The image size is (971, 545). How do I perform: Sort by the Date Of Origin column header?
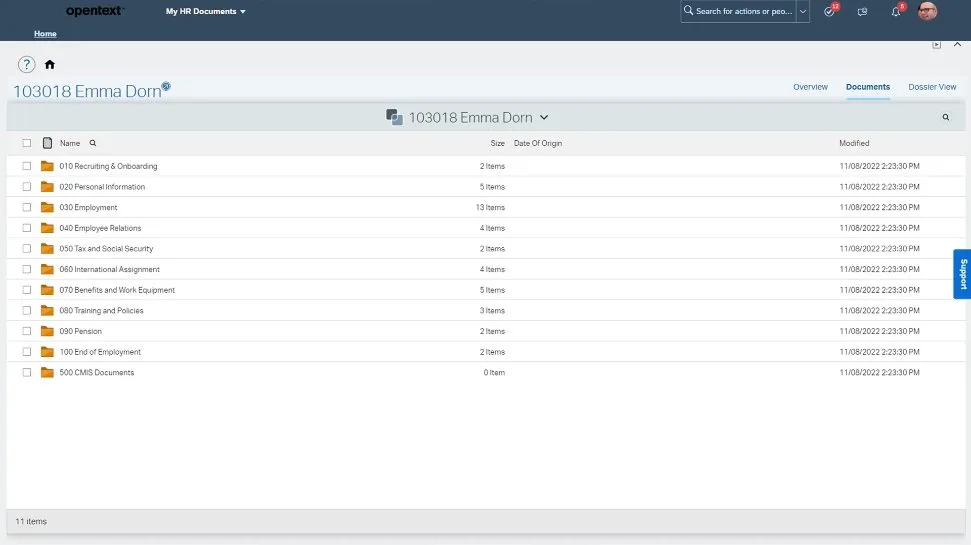point(538,143)
